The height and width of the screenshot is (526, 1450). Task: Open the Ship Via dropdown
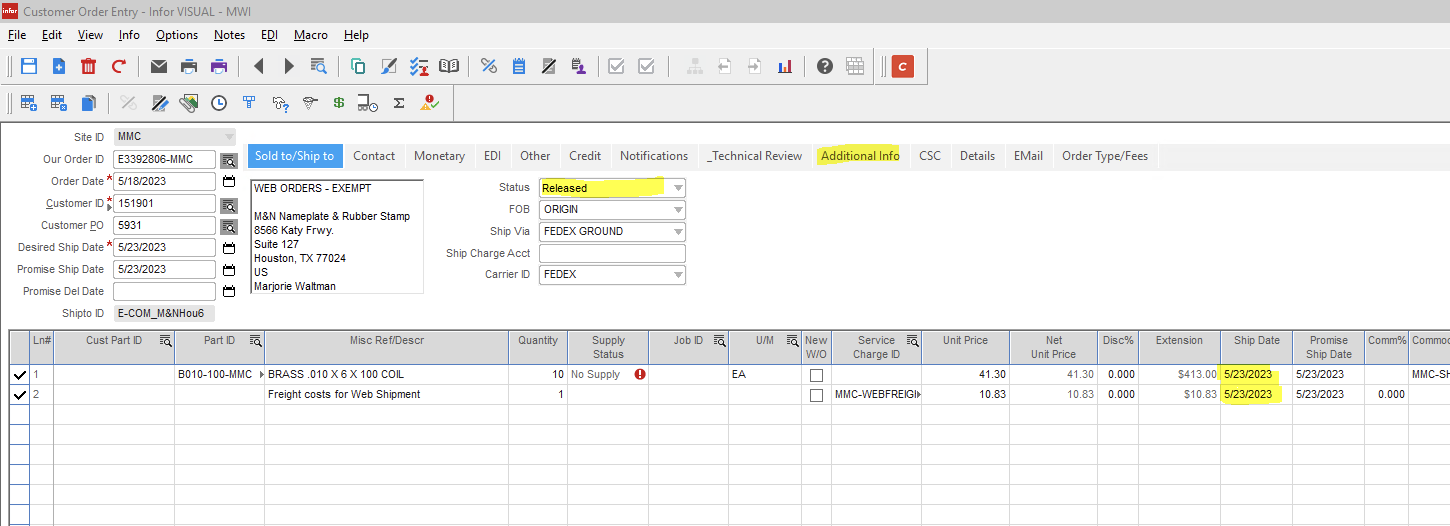(678, 231)
